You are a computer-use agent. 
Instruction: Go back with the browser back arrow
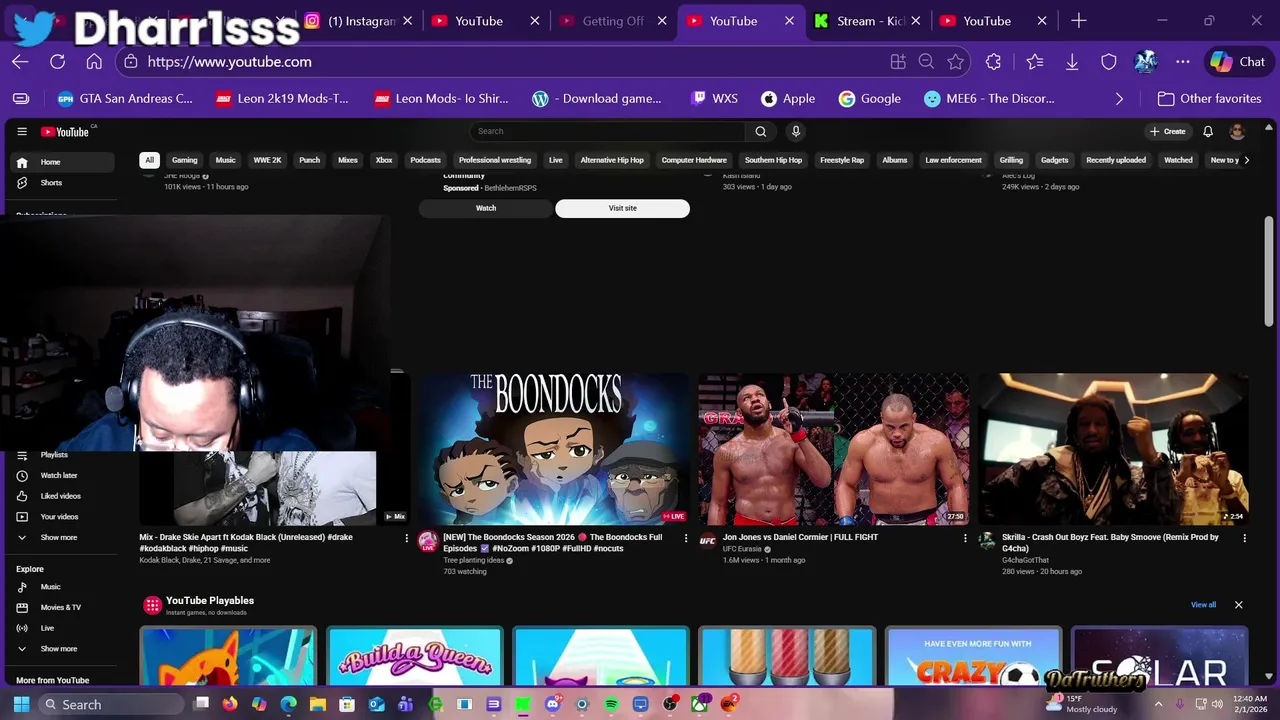(x=20, y=62)
